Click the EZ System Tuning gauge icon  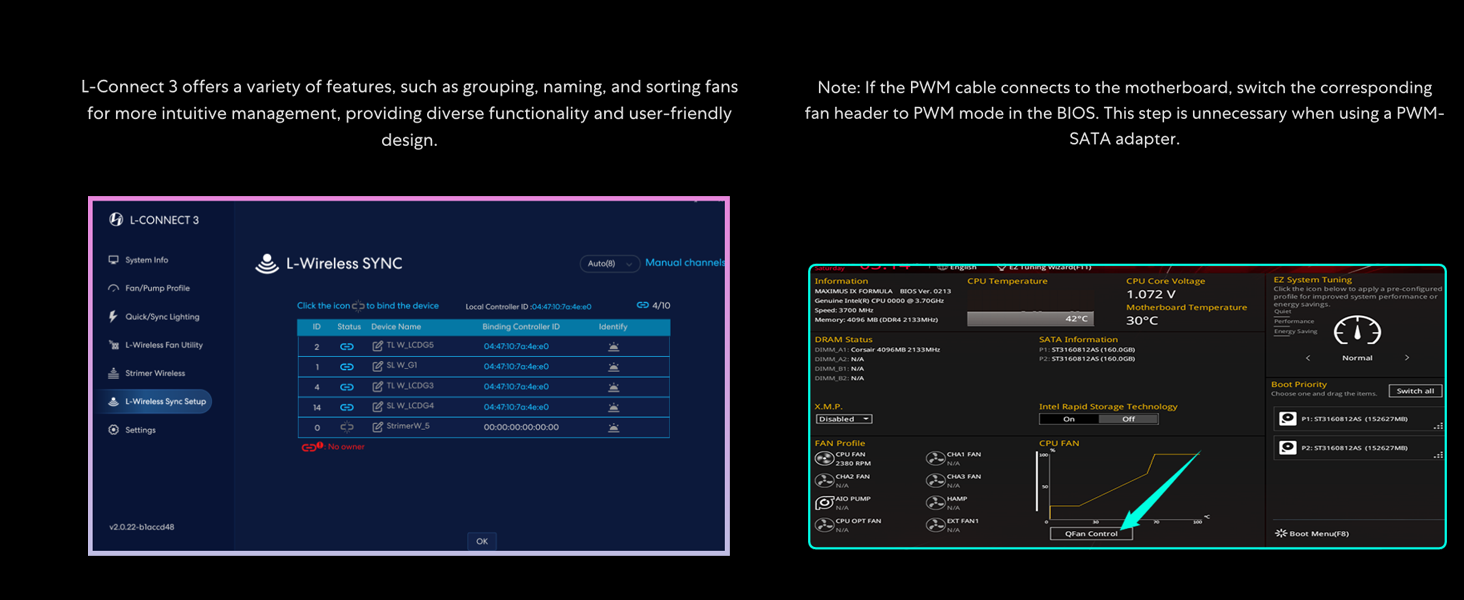[1357, 330]
